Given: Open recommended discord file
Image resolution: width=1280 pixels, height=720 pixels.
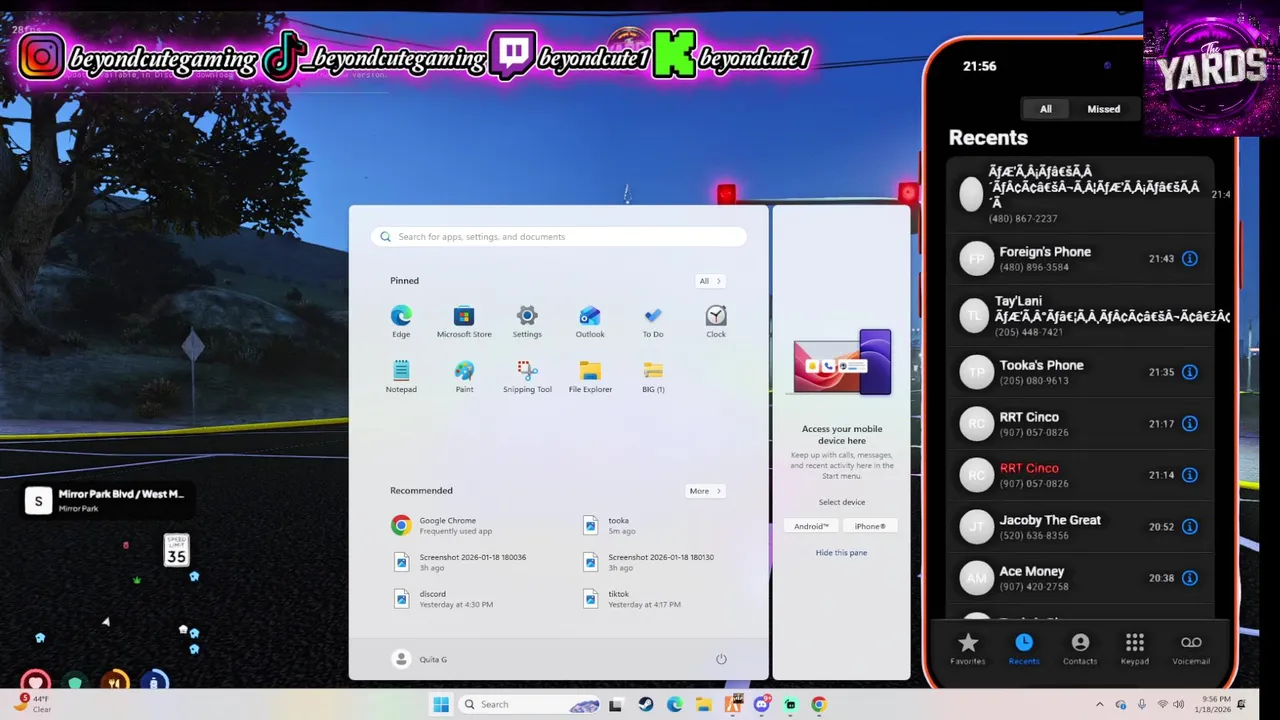Looking at the screenshot, I should tap(442, 599).
